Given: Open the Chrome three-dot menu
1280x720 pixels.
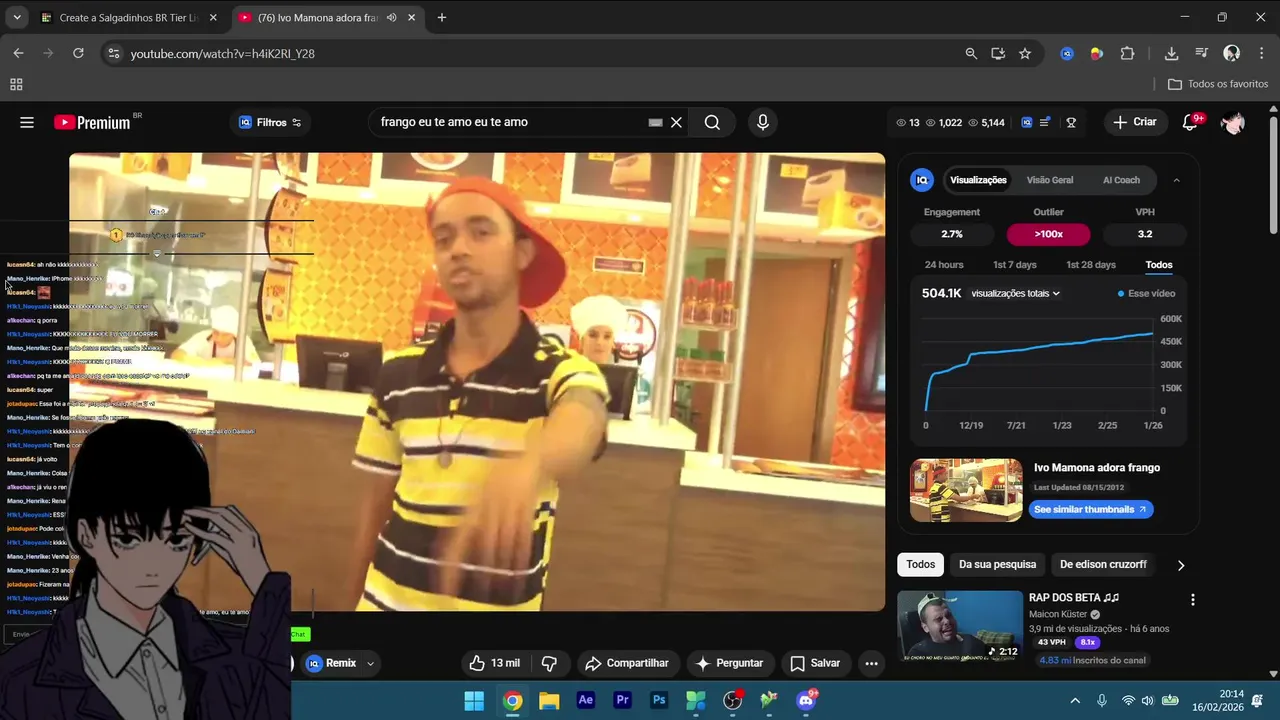Looking at the screenshot, I should (x=1261, y=53).
